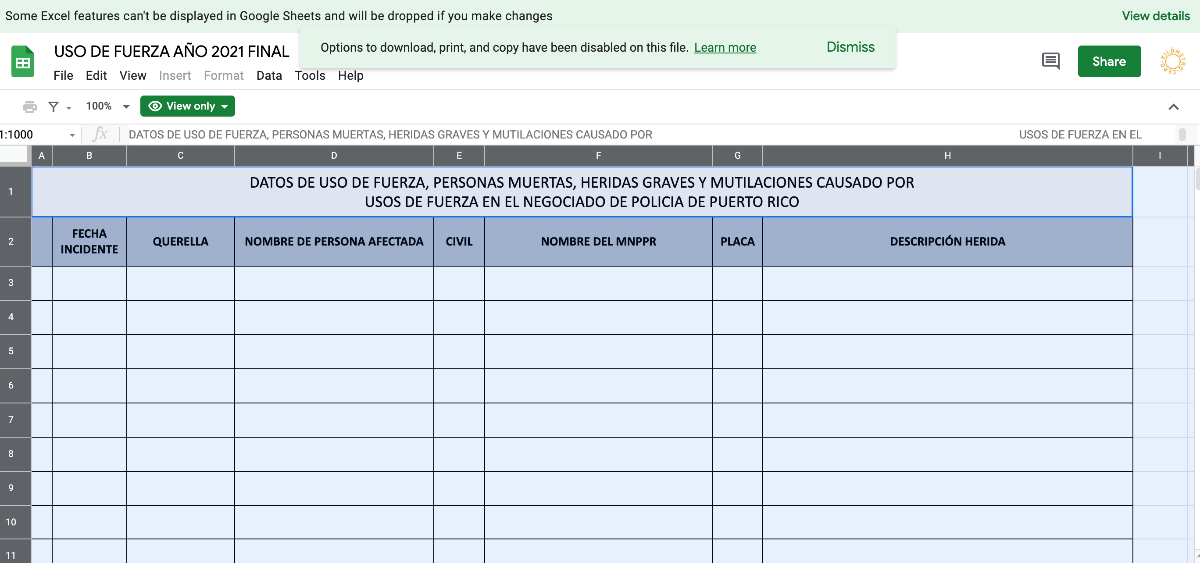Open the View menu
Viewport: 1200px width, 563px height.
[133, 76]
